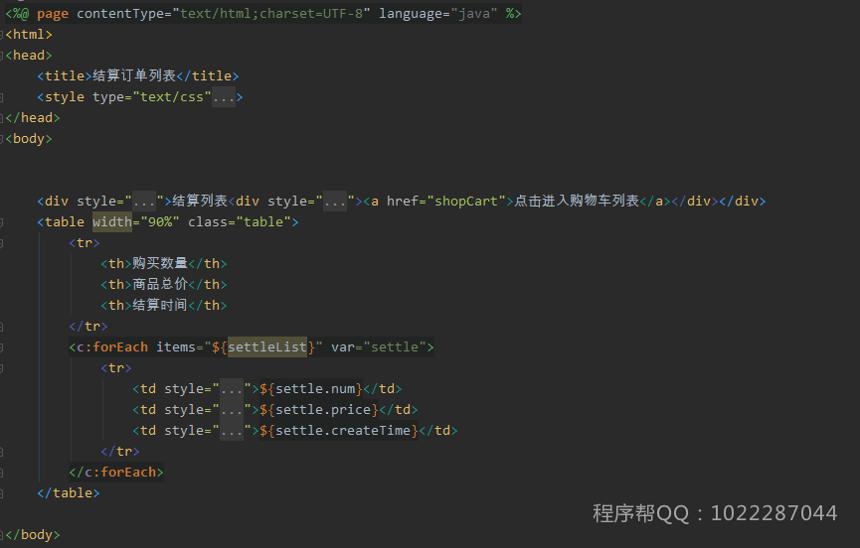Click the 商品总价 table header line
This screenshot has width=860, height=548.
point(163,285)
